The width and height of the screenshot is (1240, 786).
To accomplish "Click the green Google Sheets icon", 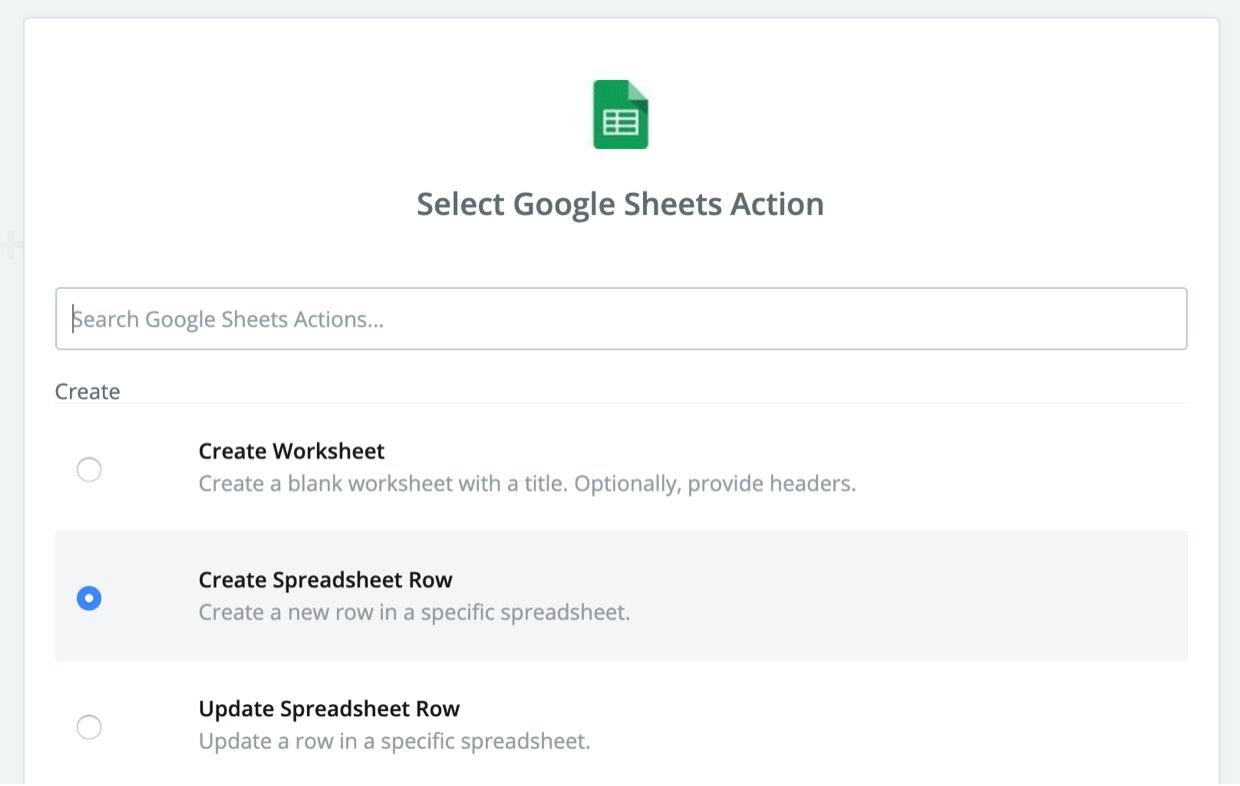I will 620,114.
